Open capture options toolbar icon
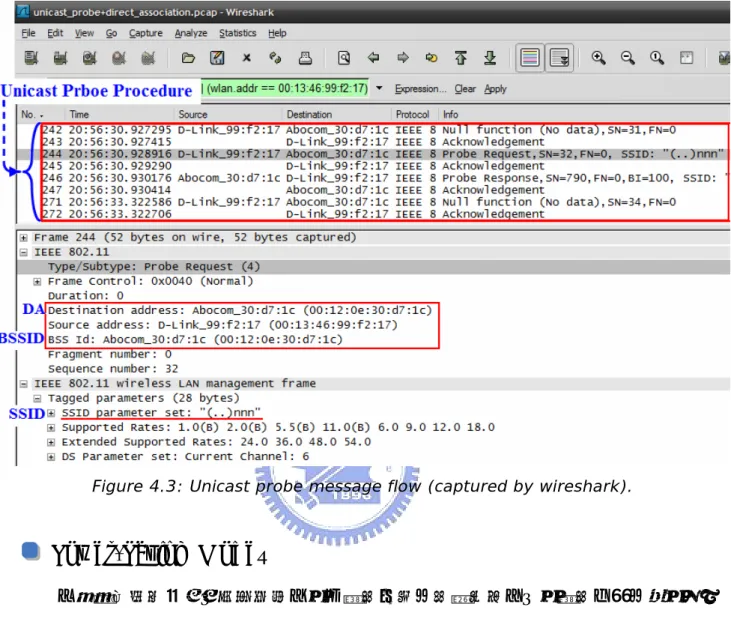Image resolution: width=731 pixels, height=619 pixels. pos(61,58)
